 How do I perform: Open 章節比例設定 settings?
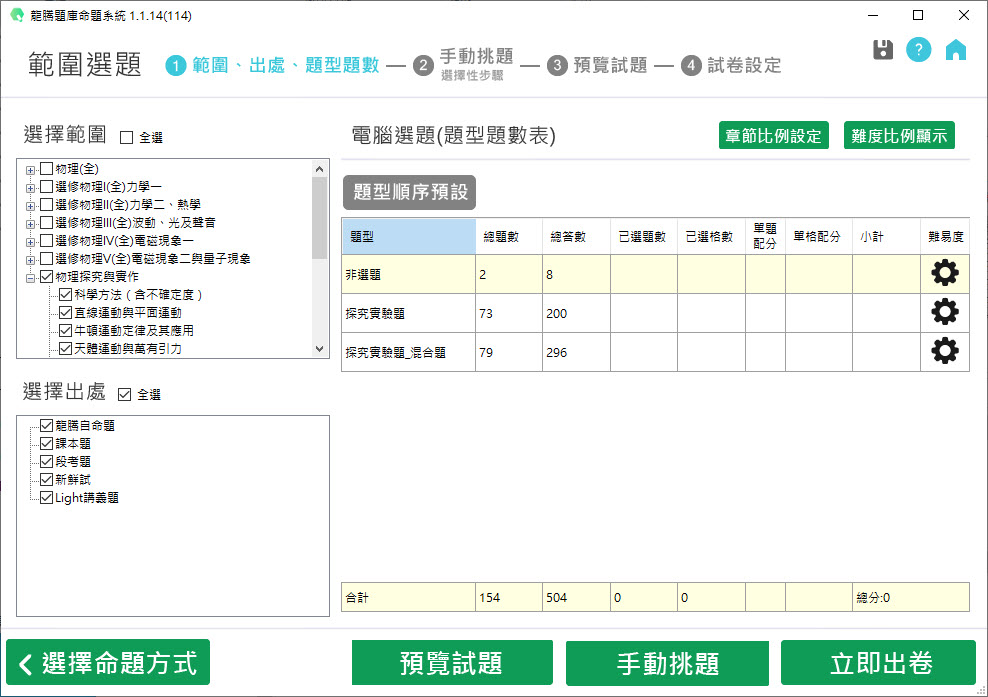point(773,136)
